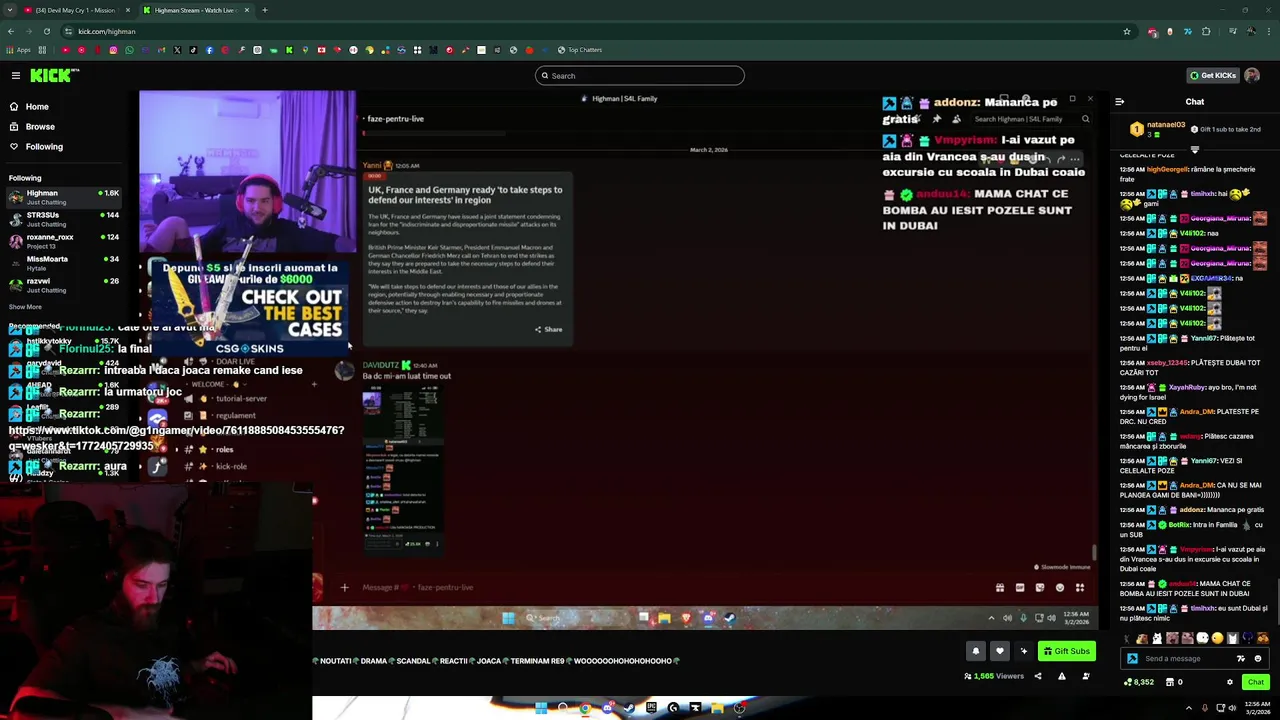
Task: Collapse the chat panel arrow icon
Action: point(1119,101)
